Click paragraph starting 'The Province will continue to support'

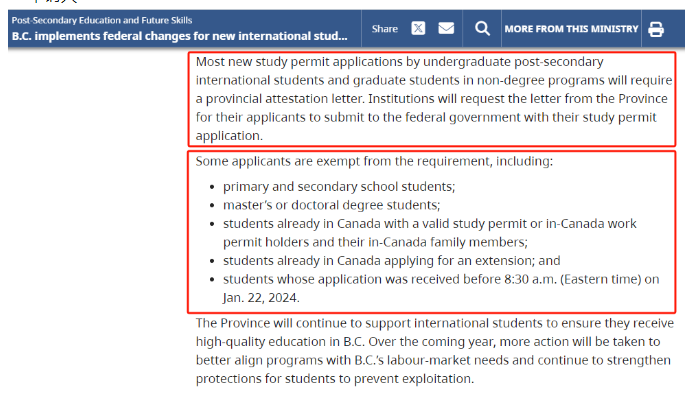pyautogui.click(x=435, y=351)
